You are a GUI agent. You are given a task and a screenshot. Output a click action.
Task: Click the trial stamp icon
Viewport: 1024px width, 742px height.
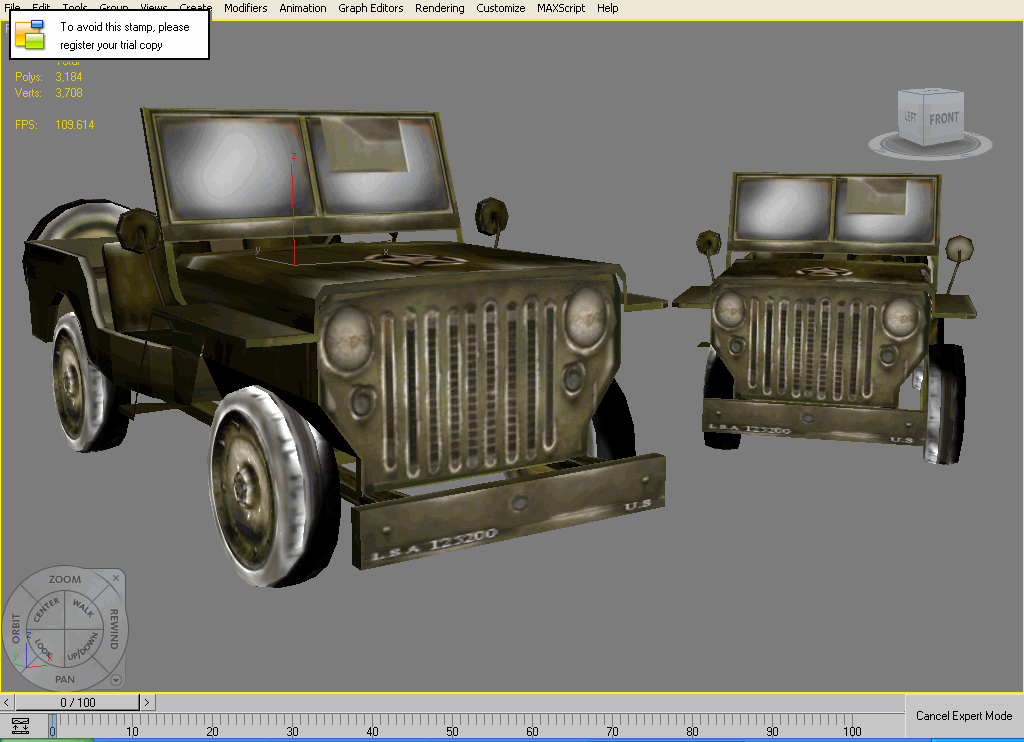click(30, 35)
